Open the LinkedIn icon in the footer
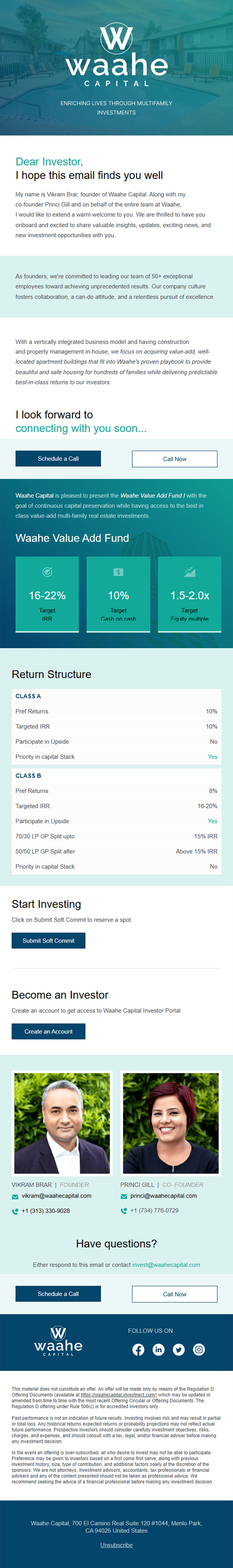Screen dimensions: 233x1568 (158, 1349)
